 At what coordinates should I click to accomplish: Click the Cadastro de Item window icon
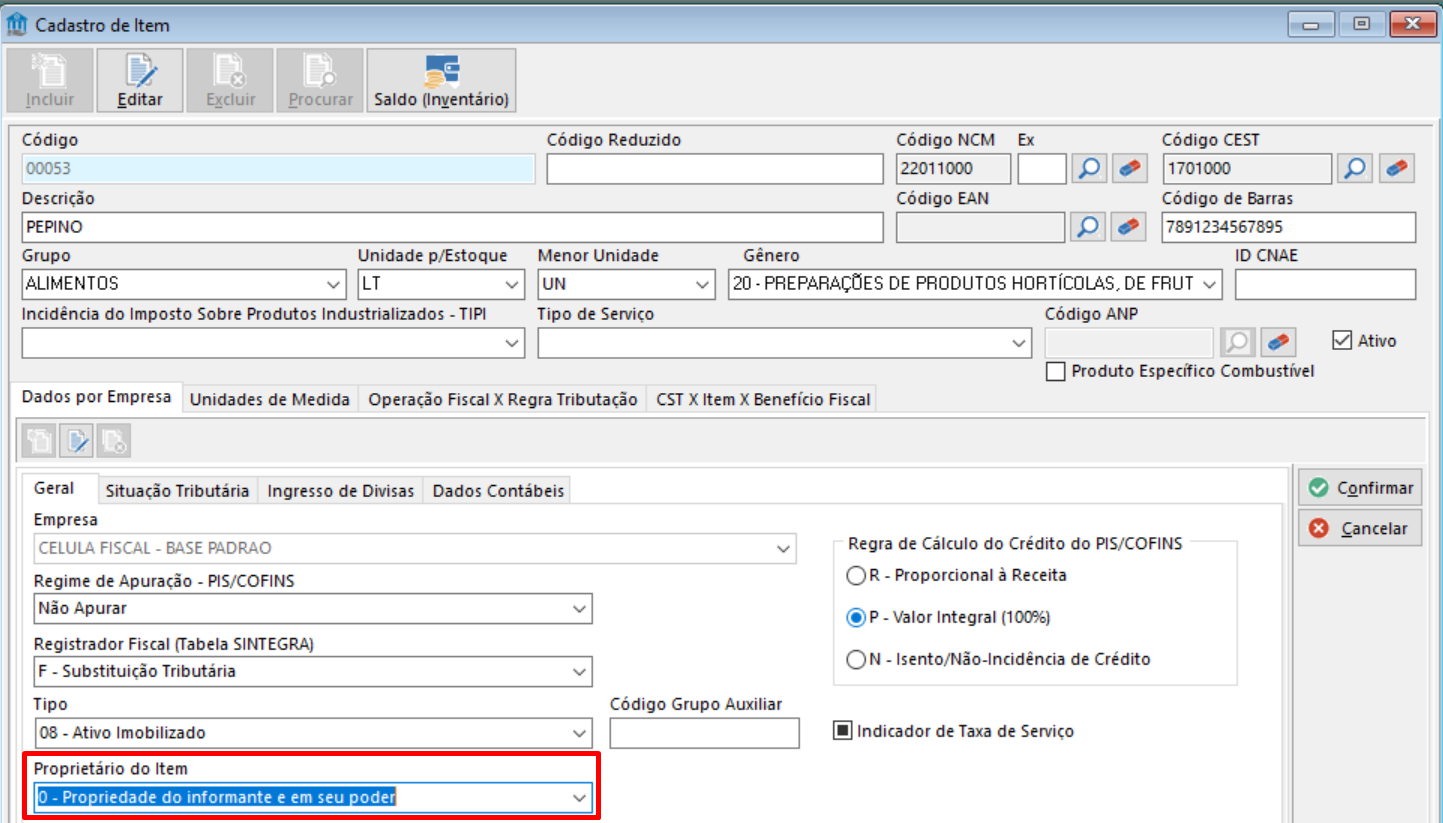[x=17, y=25]
